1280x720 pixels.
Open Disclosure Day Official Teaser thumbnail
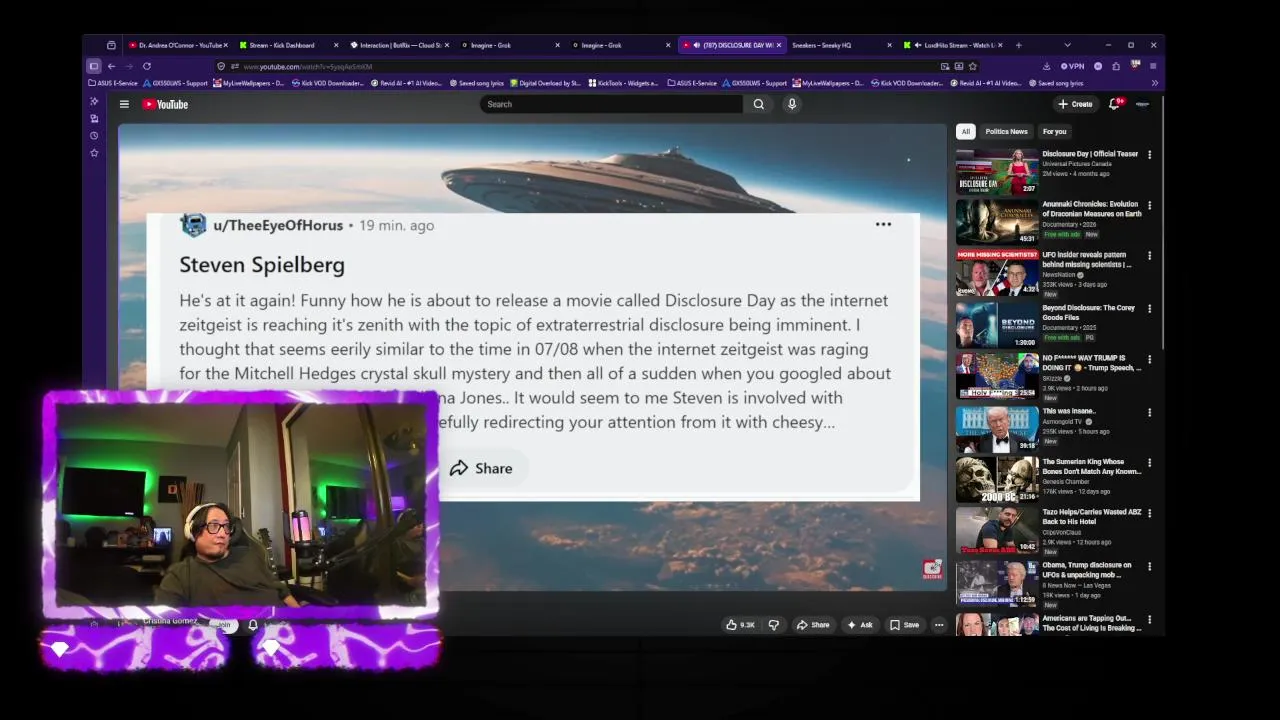pyautogui.click(x=997, y=172)
